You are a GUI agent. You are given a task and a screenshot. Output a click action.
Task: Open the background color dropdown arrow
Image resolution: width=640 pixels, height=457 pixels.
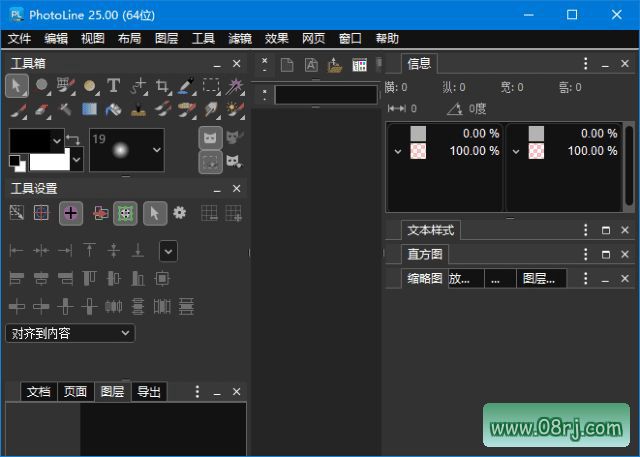(x=77, y=160)
